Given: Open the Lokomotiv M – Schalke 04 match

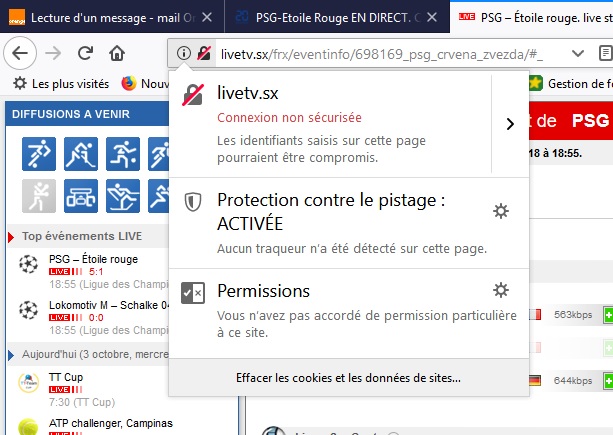Looking at the screenshot, I should tap(109, 305).
